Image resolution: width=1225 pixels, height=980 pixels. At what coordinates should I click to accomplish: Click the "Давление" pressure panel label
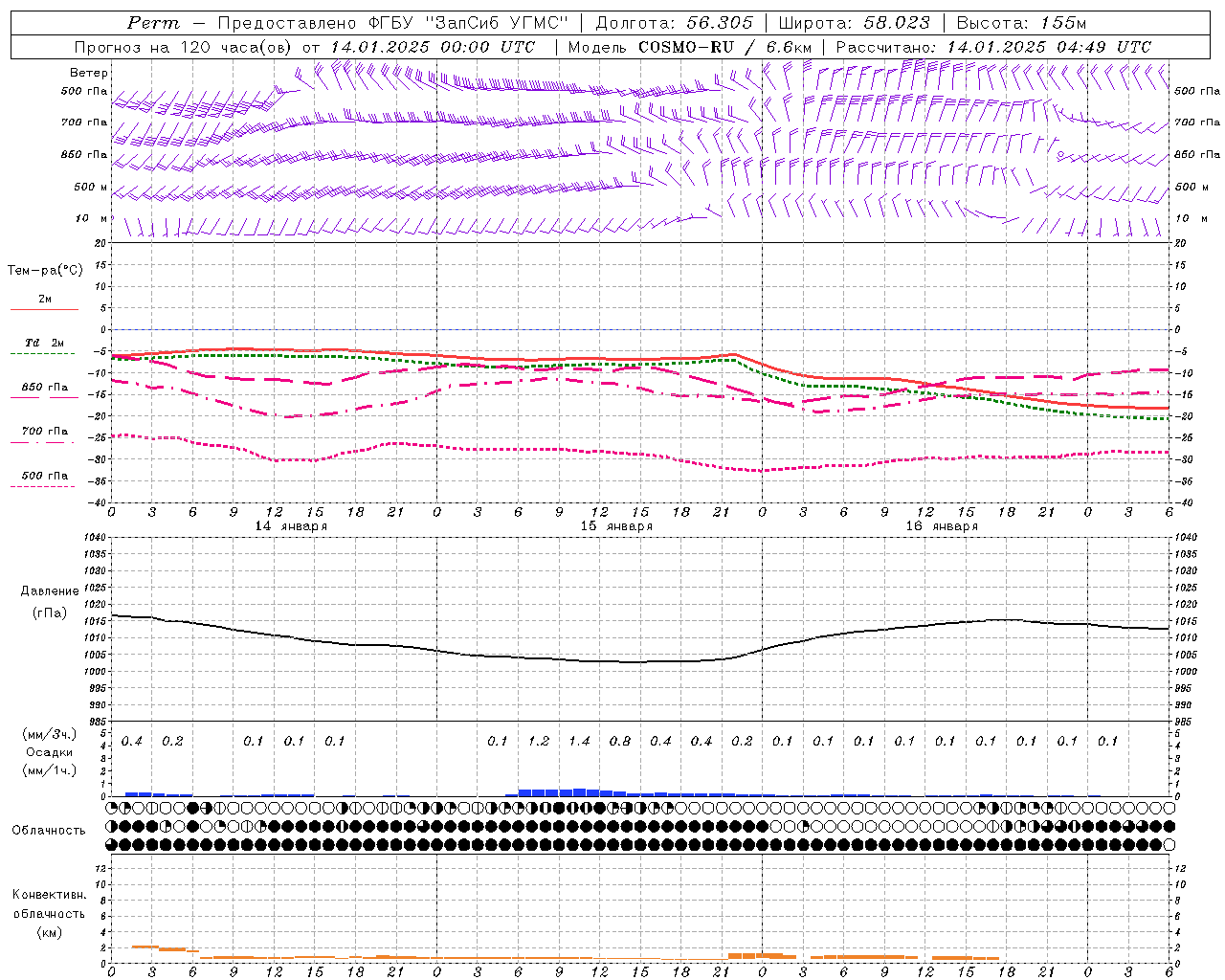50,591
